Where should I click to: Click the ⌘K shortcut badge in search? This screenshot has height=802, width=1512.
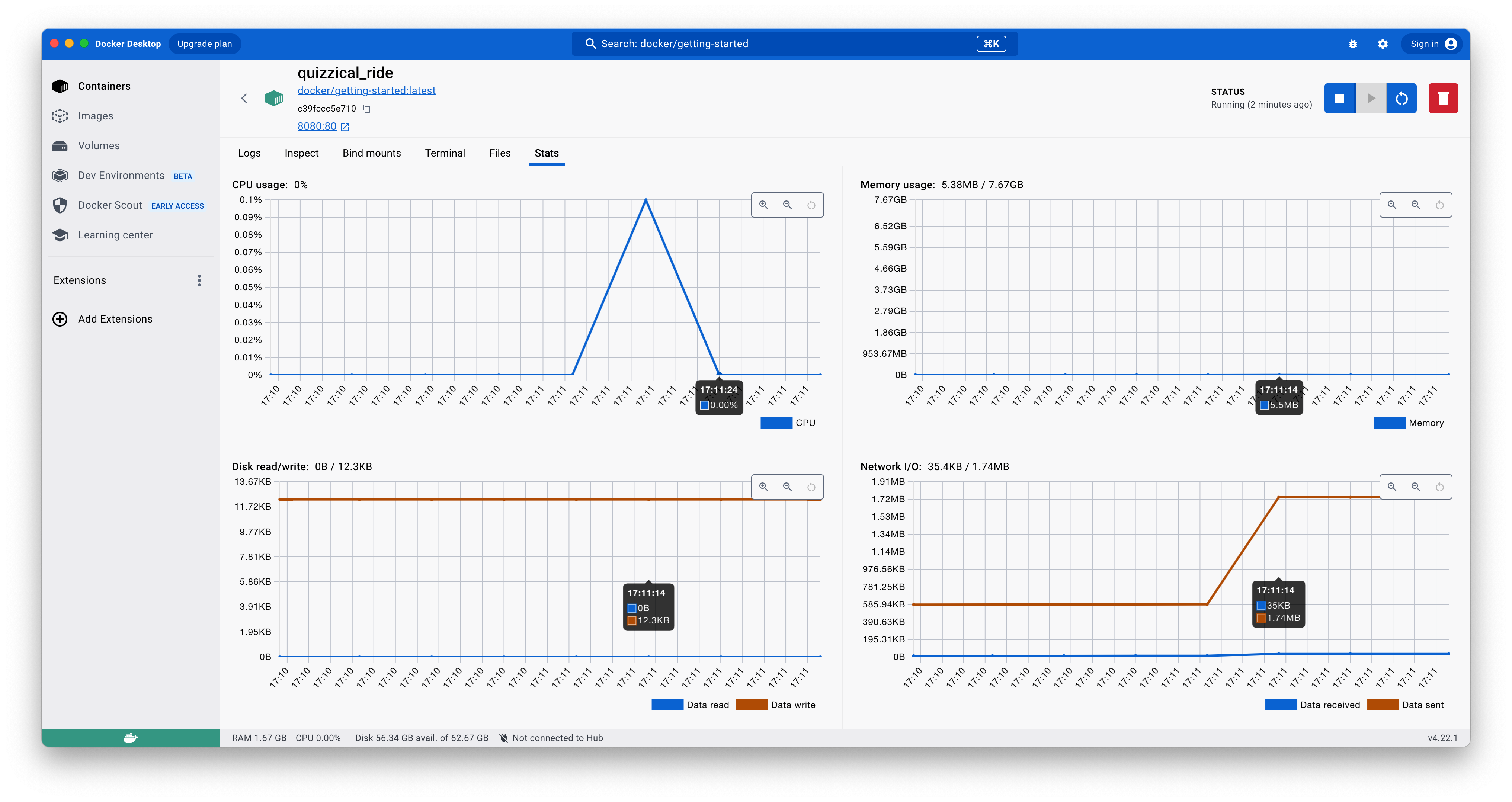tap(992, 44)
